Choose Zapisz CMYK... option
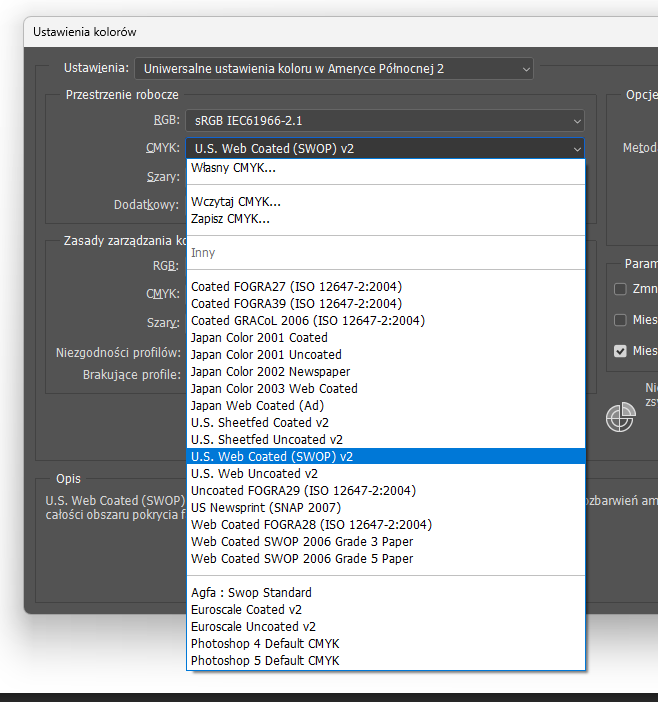The width and height of the screenshot is (658, 702). click(386, 219)
